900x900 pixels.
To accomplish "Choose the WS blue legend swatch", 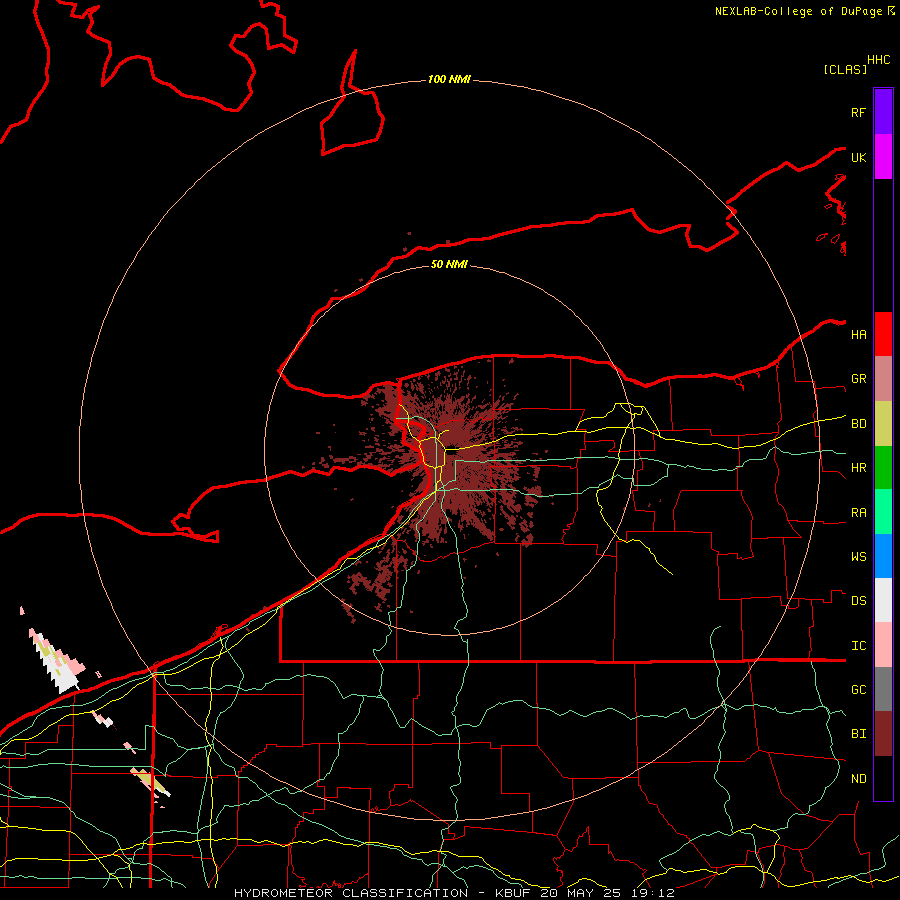I will (x=883, y=556).
